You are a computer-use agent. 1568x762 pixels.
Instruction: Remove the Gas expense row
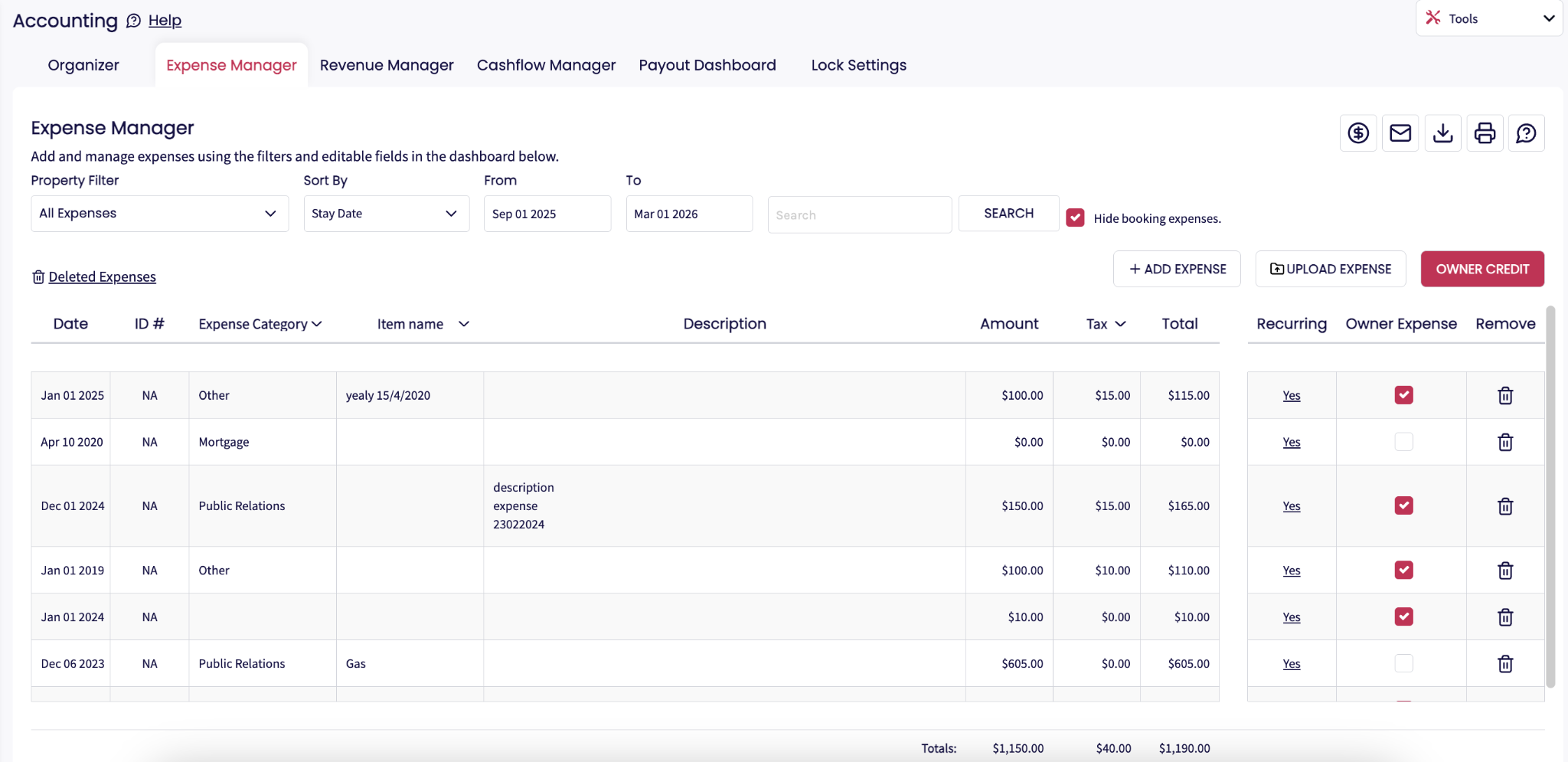[x=1505, y=664]
